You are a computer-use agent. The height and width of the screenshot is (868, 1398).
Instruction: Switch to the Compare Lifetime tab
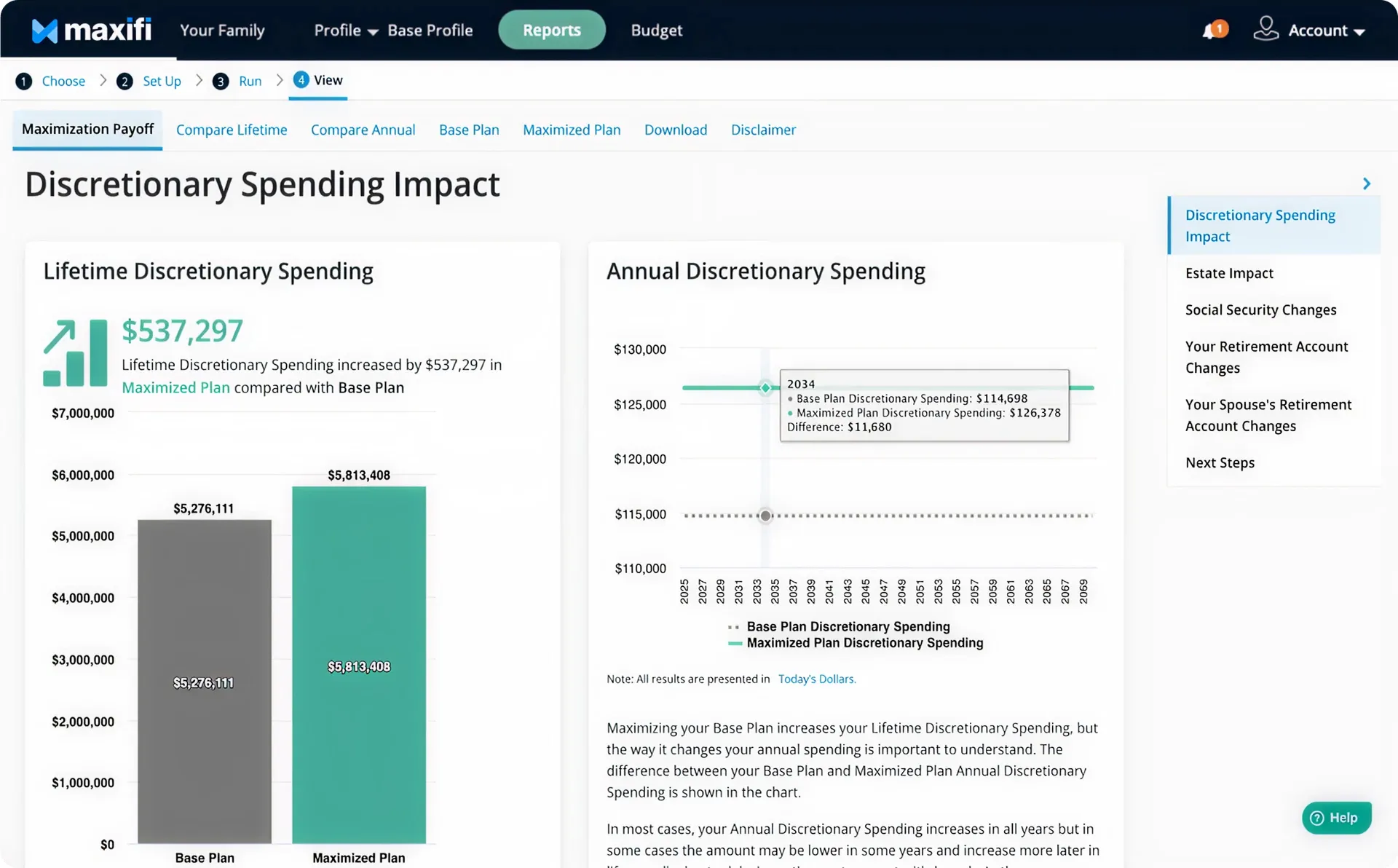pyautogui.click(x=231, y=130)
